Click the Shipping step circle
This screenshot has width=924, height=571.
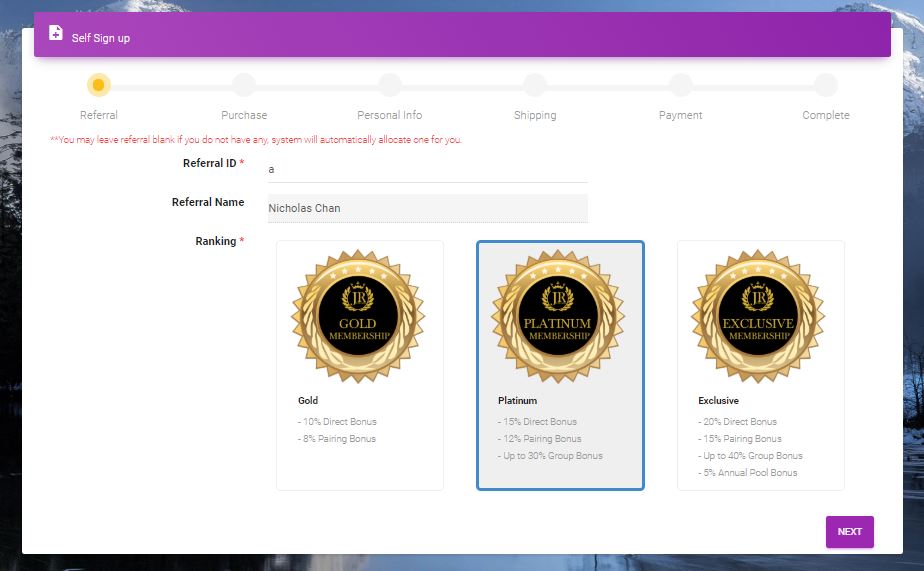(x=535, y=85)
